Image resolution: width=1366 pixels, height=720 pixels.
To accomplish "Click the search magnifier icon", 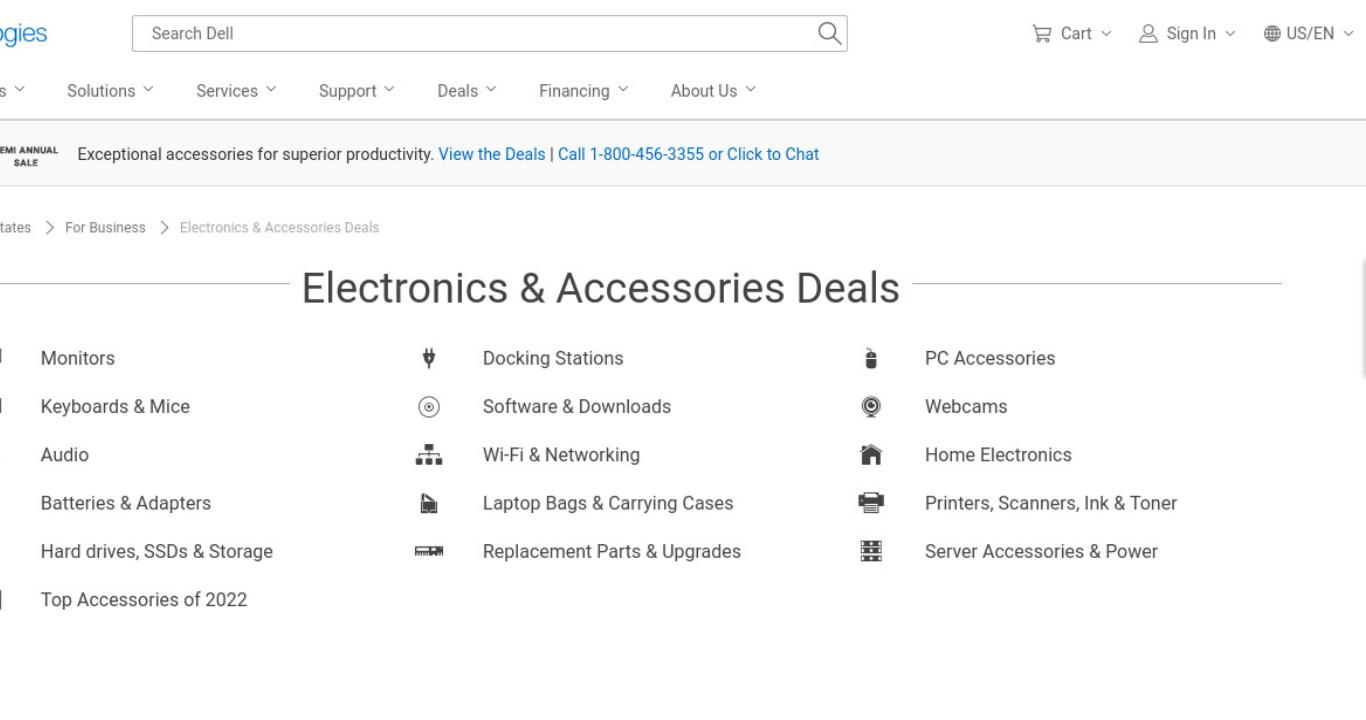I will pyautogui.click(x=829, y=33).
